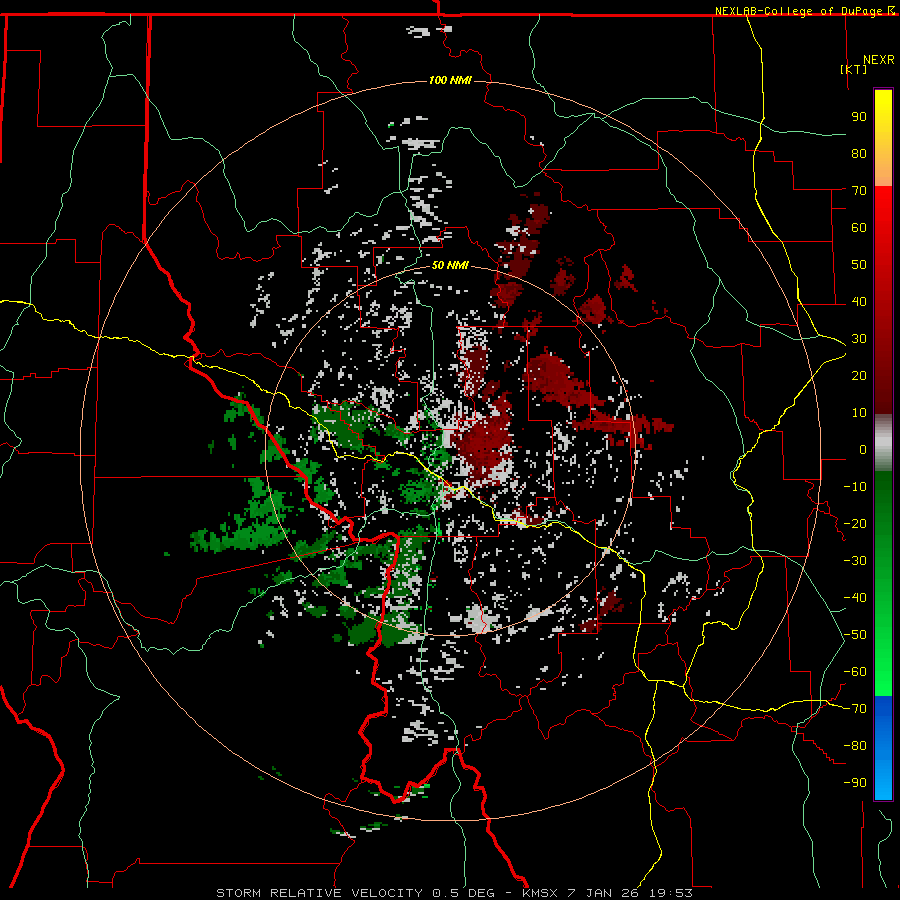Viewport: 900px width, 900px height.
Task: Click the STORM RELATIVE VELOCITY title text
Action: 319,893
